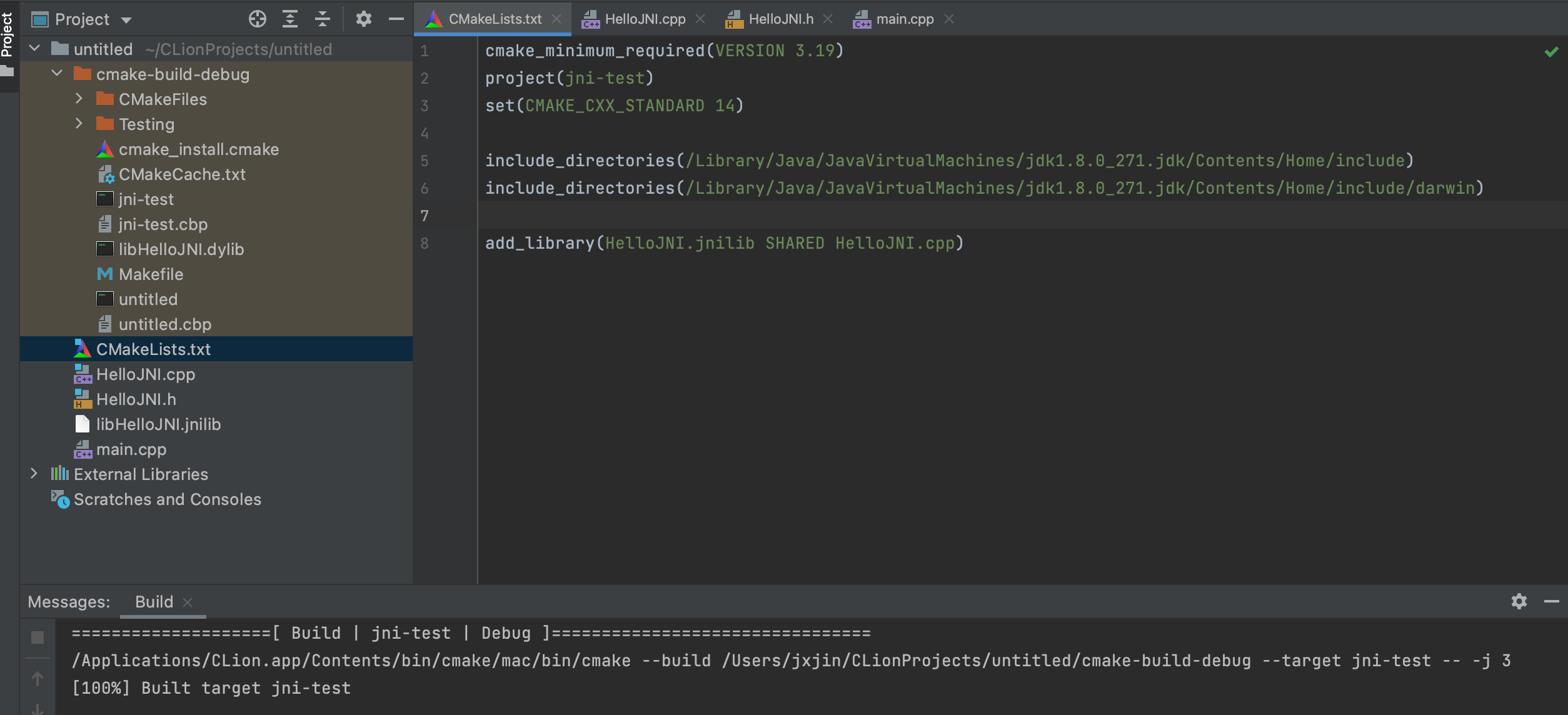Viewport: 1568px width, 715px height.
Task: Click the Select Opened File locate icon
Action: [x=257, y=19]
